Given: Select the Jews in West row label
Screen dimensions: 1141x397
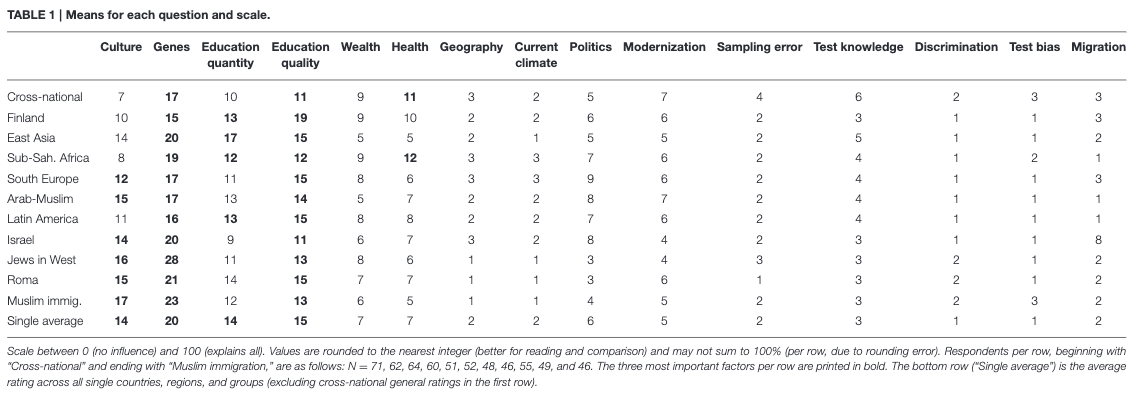Looking at the screenshot, I should [x=41, y=260].
